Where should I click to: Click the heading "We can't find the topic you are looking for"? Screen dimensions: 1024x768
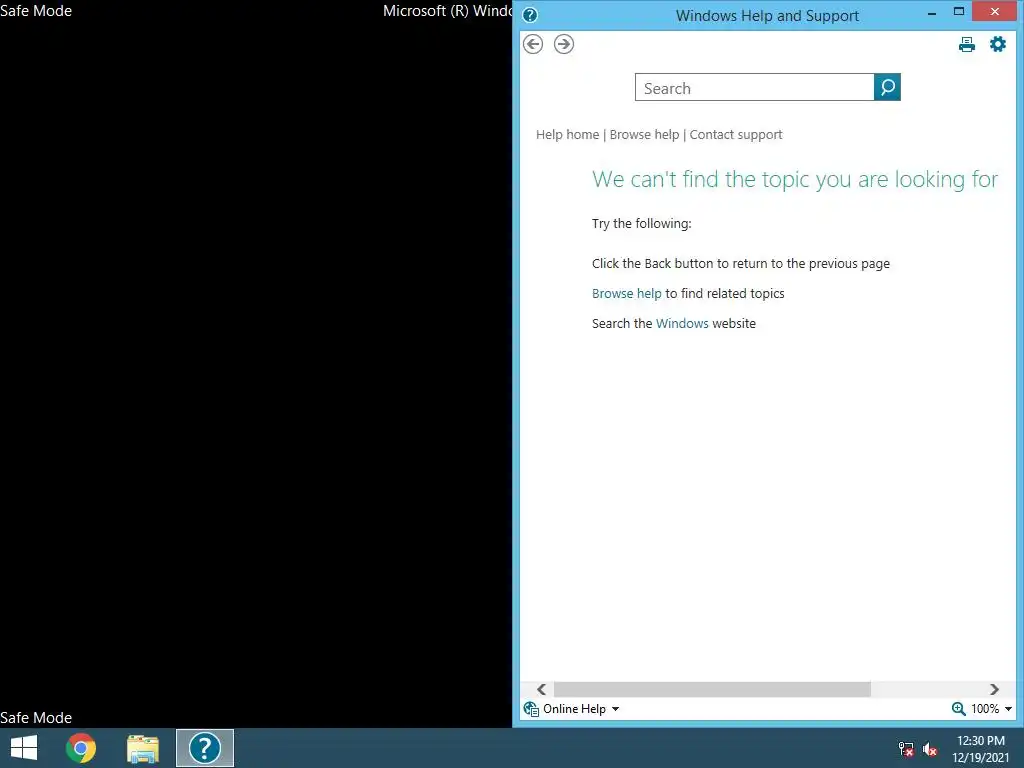pyautogui.click(x=795, y=179)
